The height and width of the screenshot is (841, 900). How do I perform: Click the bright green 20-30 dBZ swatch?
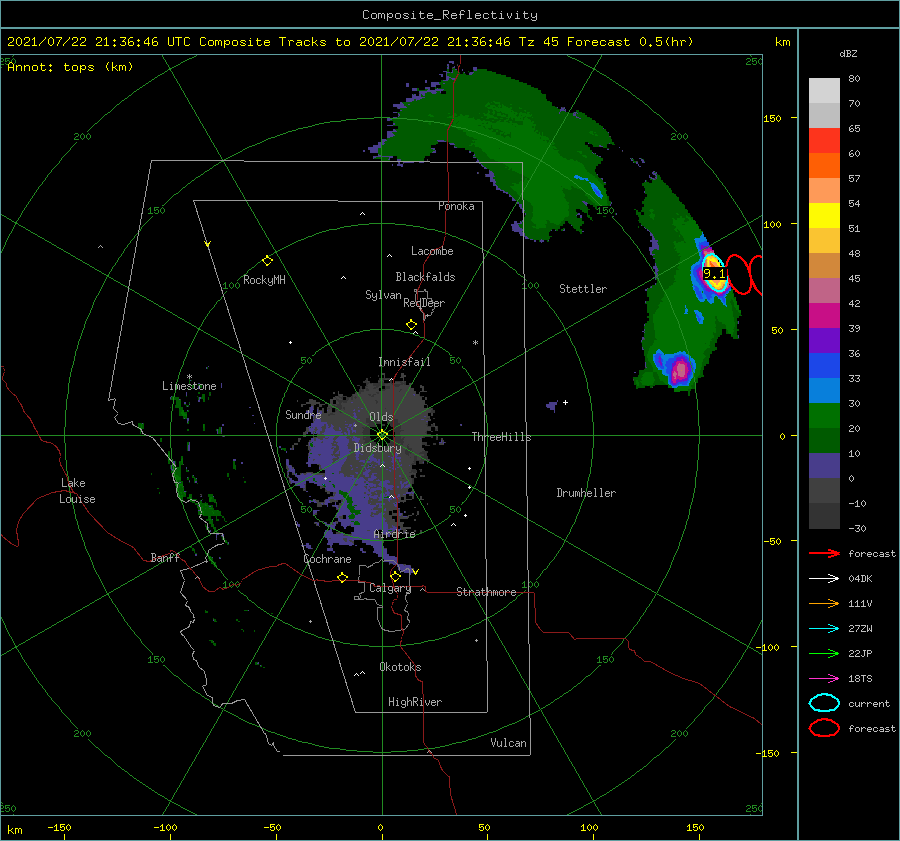[x=824, y=416]
